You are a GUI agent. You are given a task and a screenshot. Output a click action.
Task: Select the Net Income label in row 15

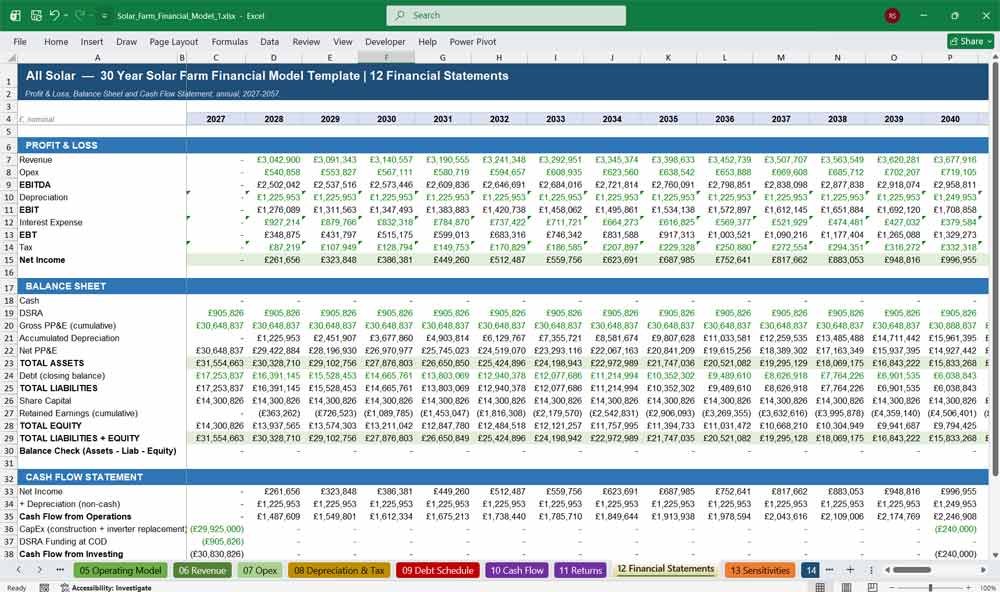[42, 260]
